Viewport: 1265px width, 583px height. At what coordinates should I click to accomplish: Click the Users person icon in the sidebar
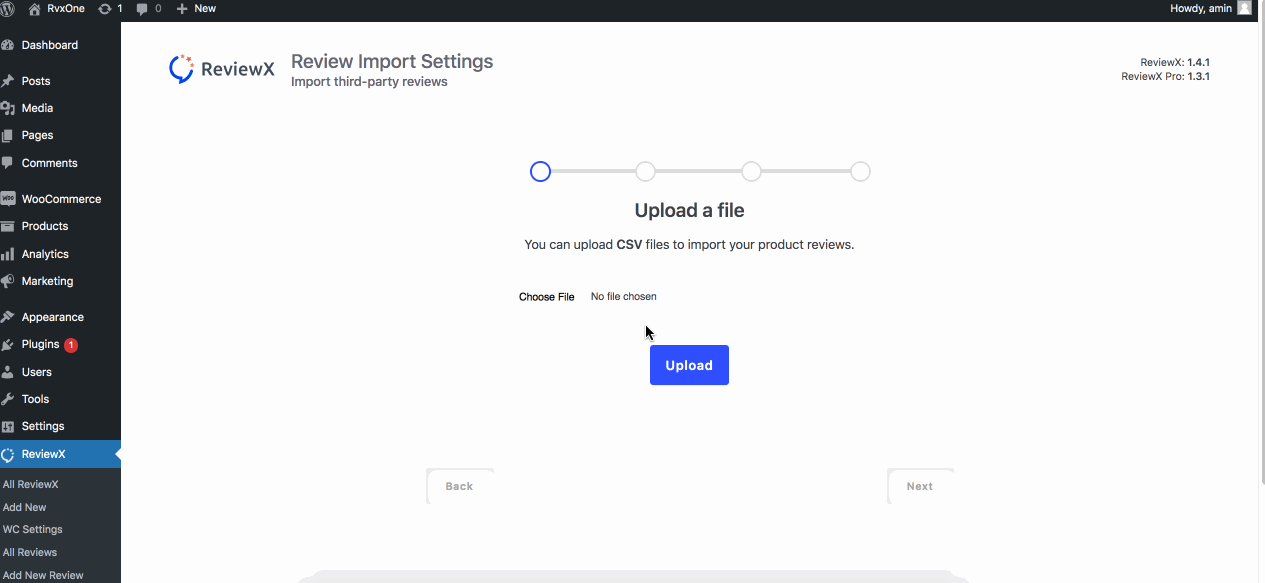(8, 372)
